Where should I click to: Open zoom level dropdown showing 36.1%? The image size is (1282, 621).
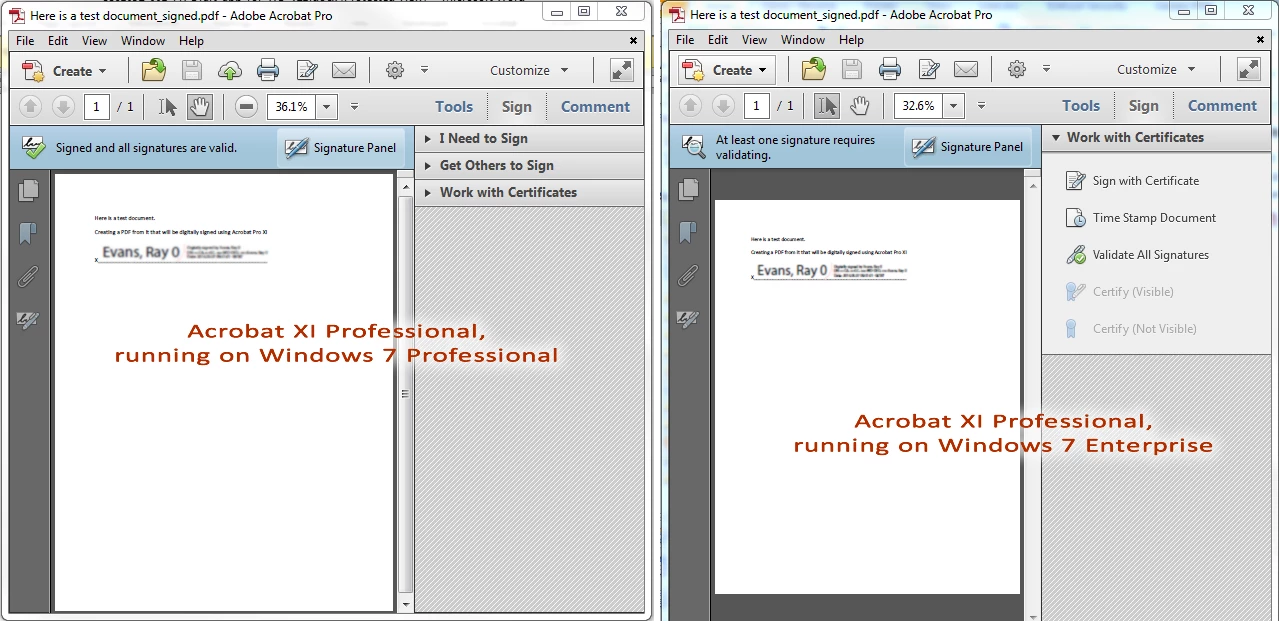327,106
